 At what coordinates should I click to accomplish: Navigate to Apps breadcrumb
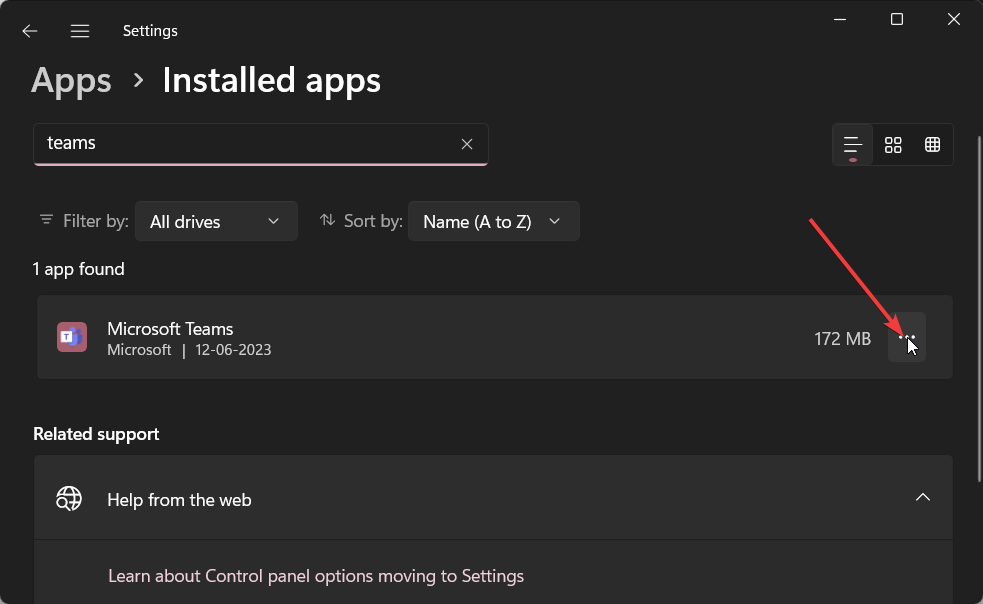click(71, 81)
